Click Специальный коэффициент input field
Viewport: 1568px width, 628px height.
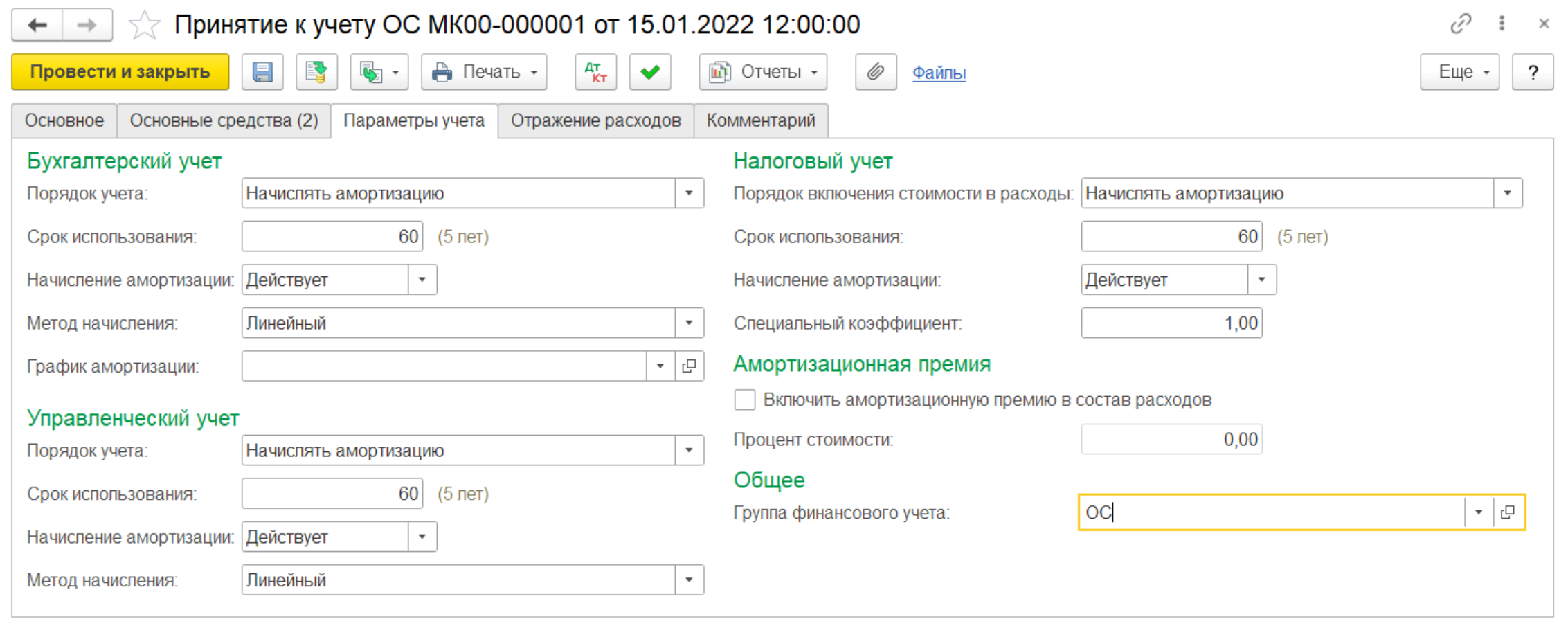click(x=1171, y=323)
